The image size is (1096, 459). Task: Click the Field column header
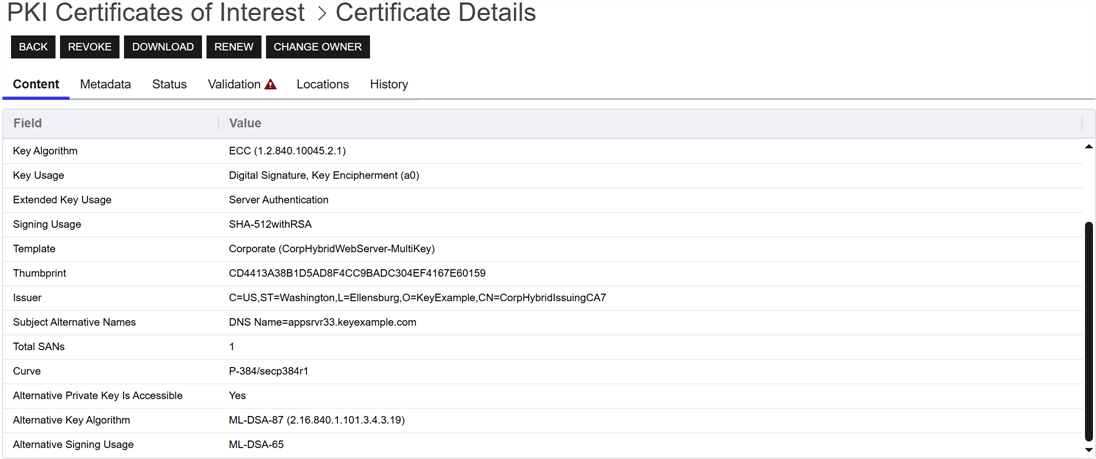pyautogui.click(x=28, y=123)
